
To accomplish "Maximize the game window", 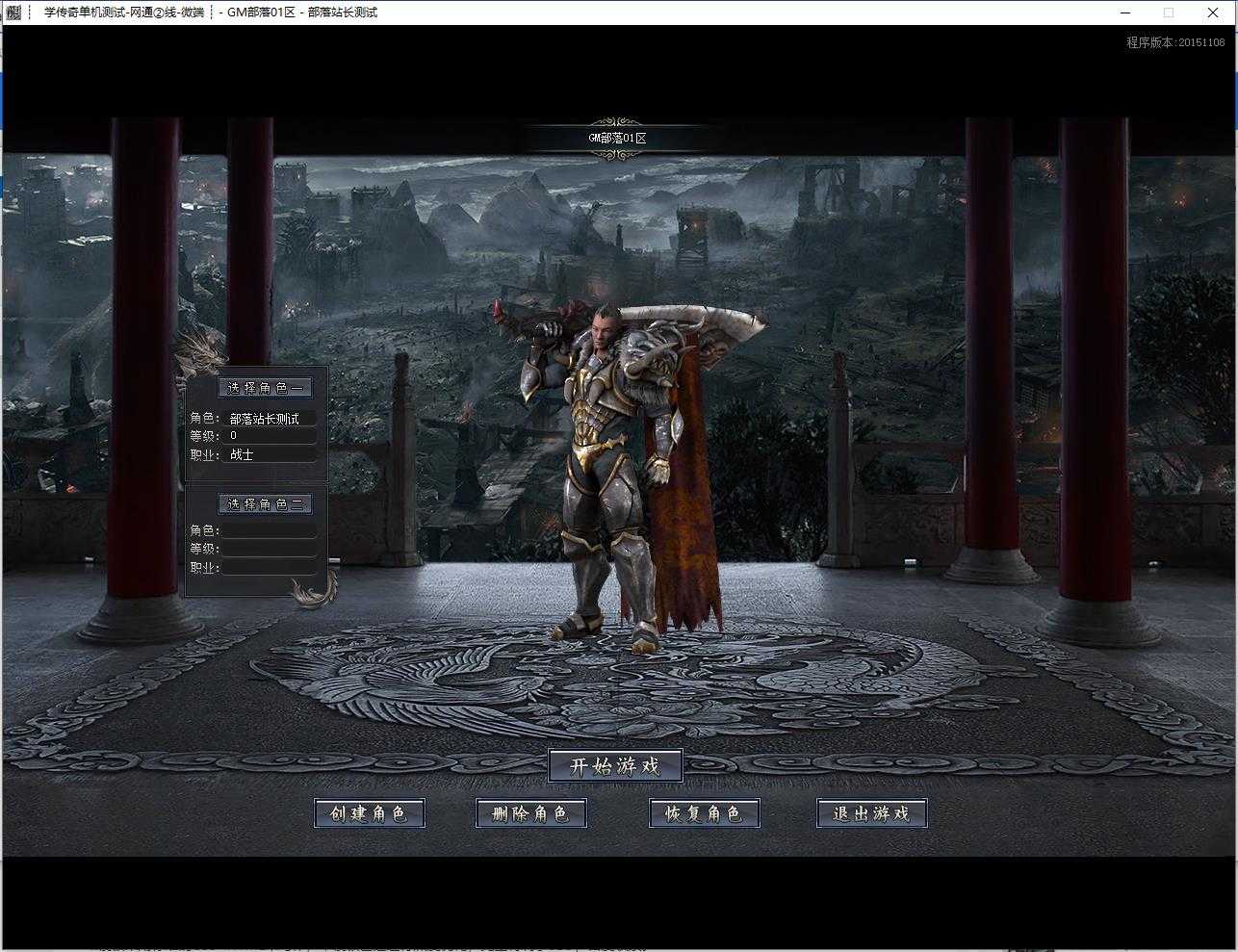I will point(1169,13).
